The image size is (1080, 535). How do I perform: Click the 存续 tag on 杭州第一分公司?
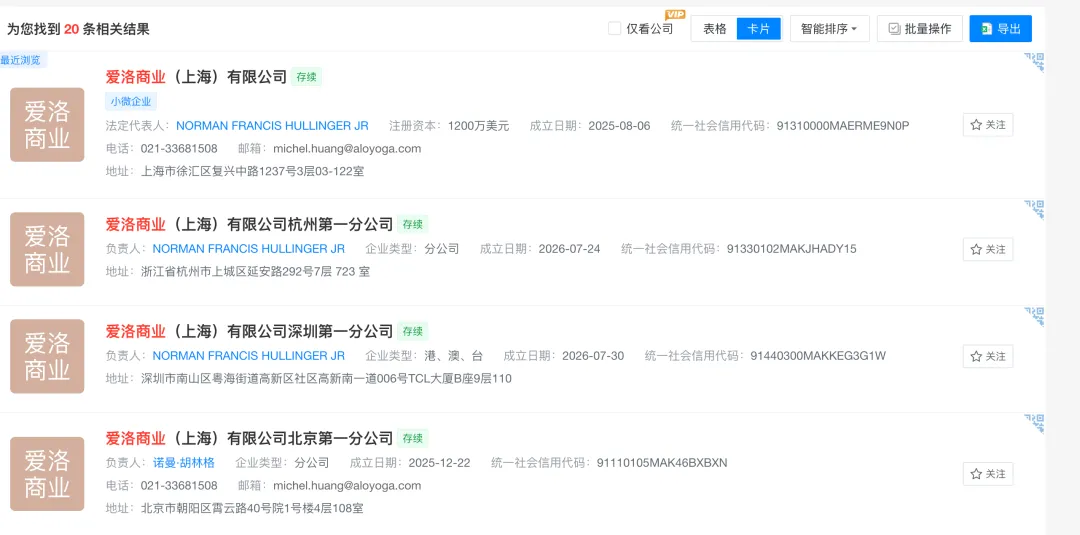pos(413,224)
